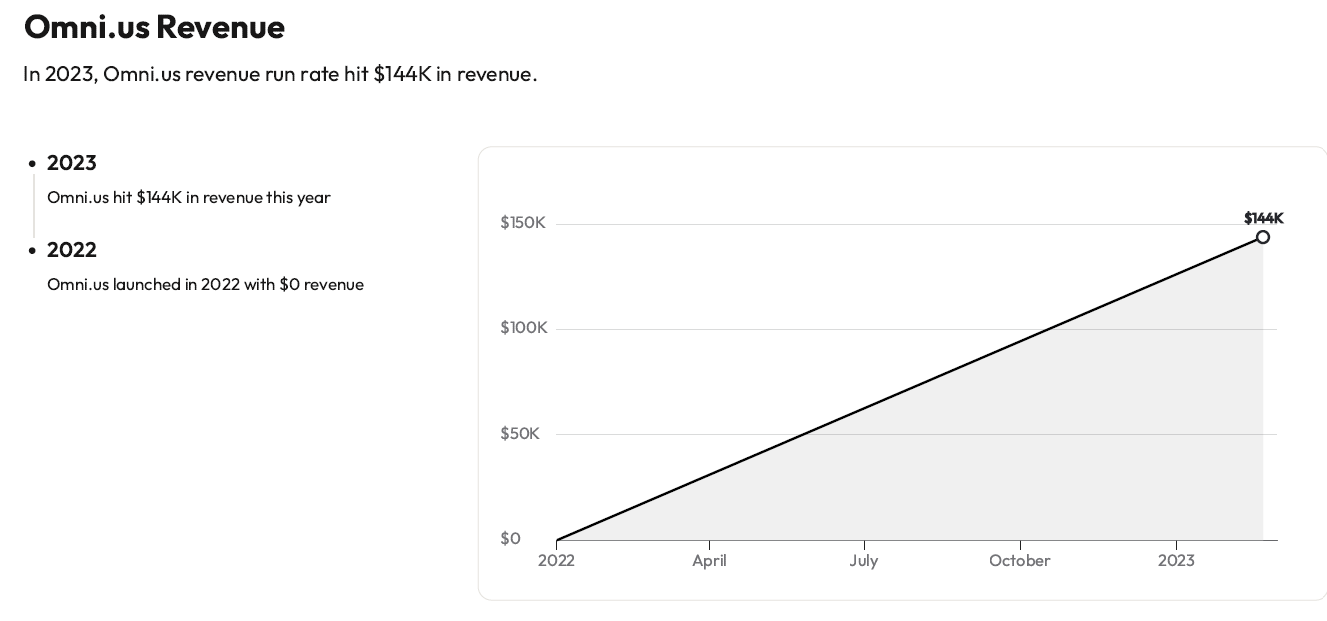Select 'Omni.us launched in 2022 with $0 revenue'
Viewport: 1327px width, 621px height.
tap(205, 284)
